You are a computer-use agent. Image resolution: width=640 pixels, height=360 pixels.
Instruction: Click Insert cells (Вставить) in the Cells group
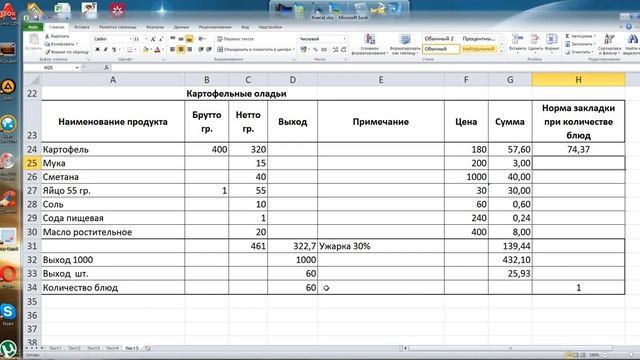[x=517, y=44]
